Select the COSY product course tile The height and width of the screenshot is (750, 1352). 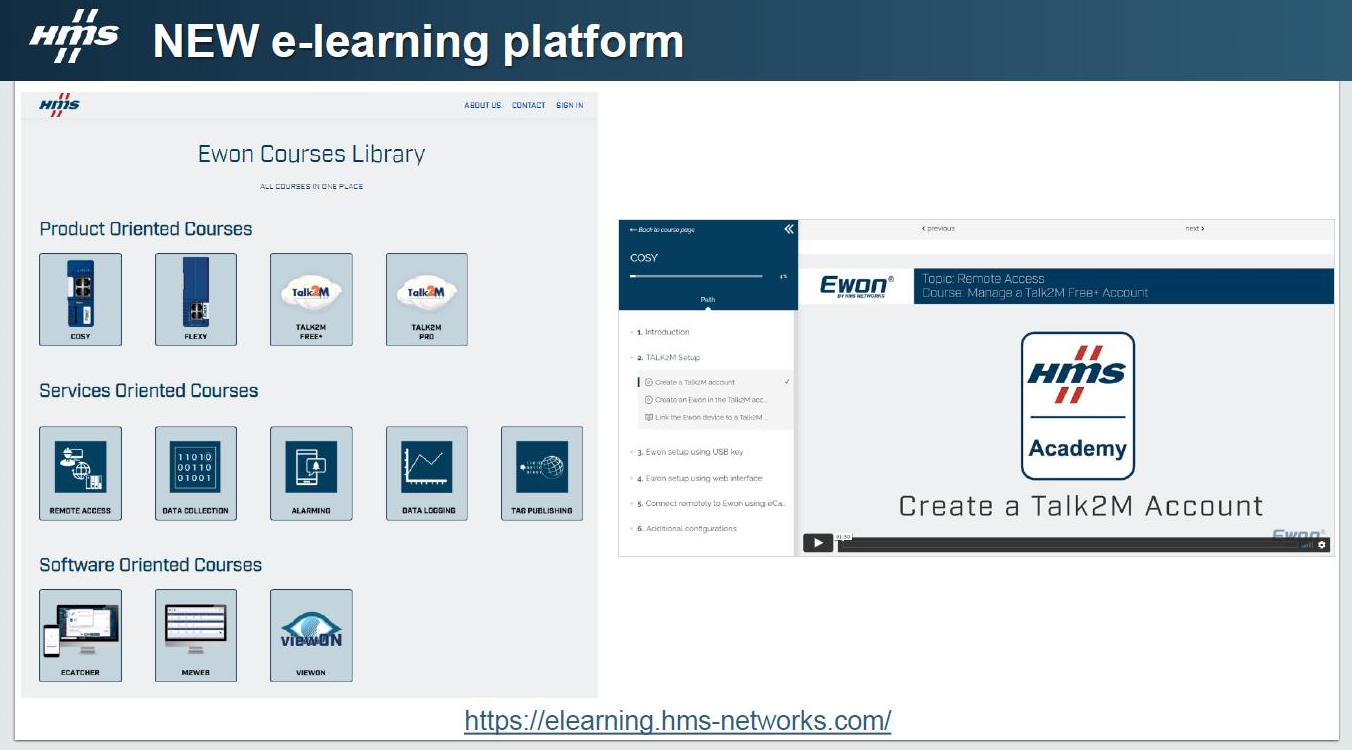(80, 299)
